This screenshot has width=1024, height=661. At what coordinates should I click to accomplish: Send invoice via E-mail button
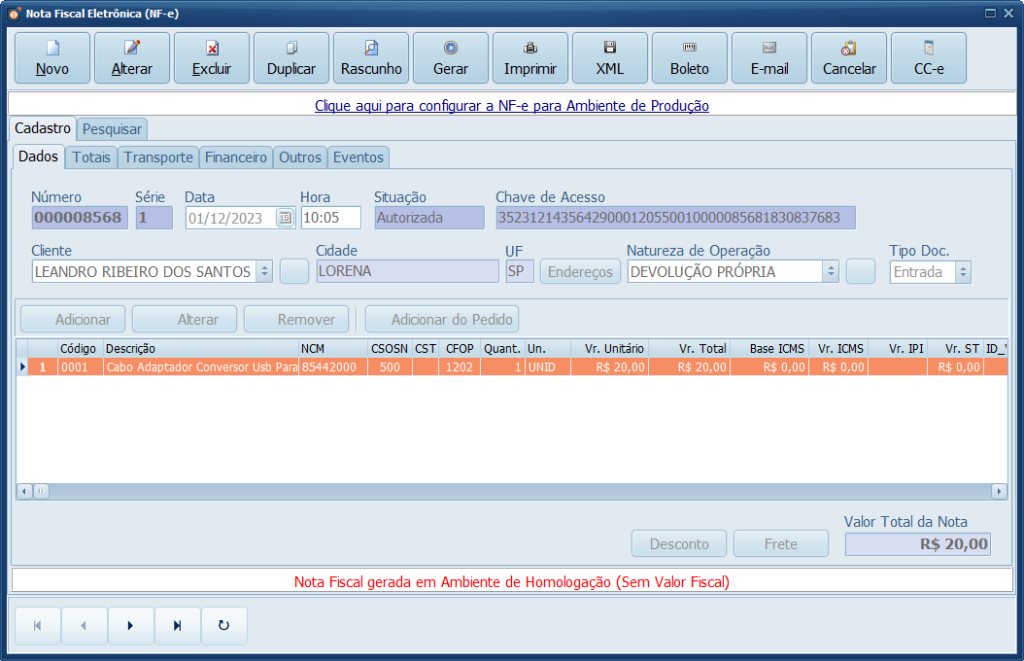(769, 58)
